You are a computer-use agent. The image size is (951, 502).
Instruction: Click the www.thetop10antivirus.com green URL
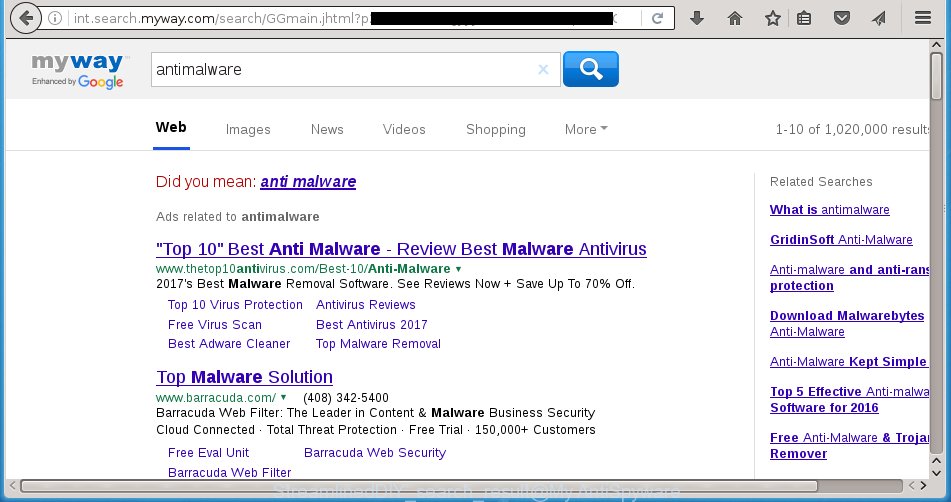[303, 269]
